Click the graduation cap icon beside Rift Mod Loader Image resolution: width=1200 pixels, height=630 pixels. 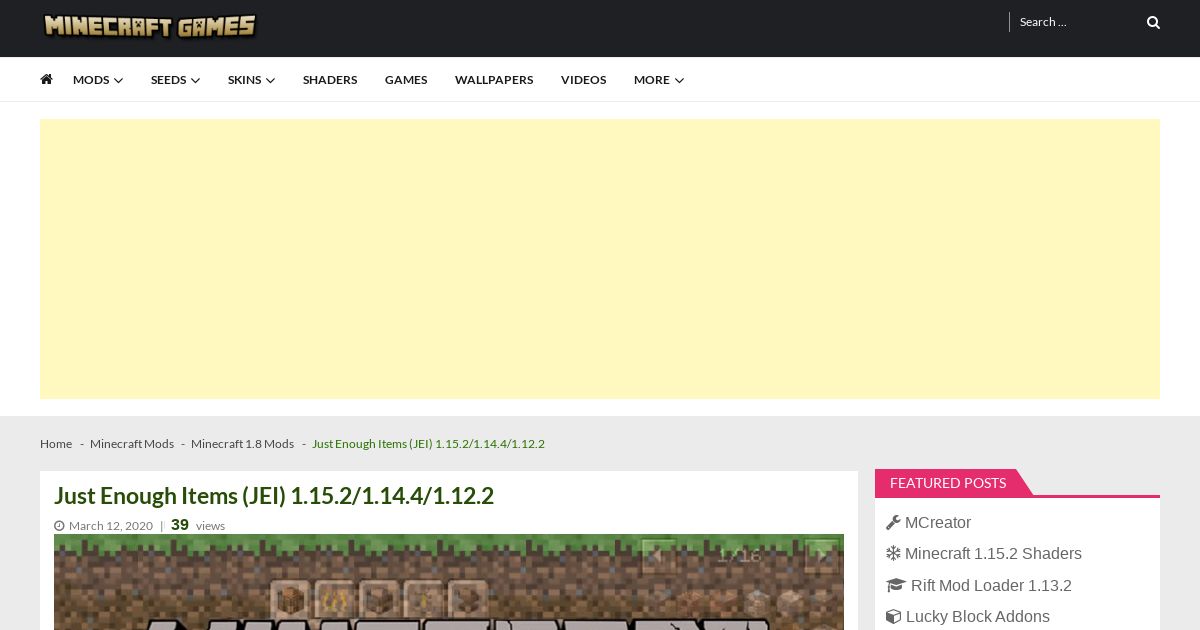(x=896, y=585)
